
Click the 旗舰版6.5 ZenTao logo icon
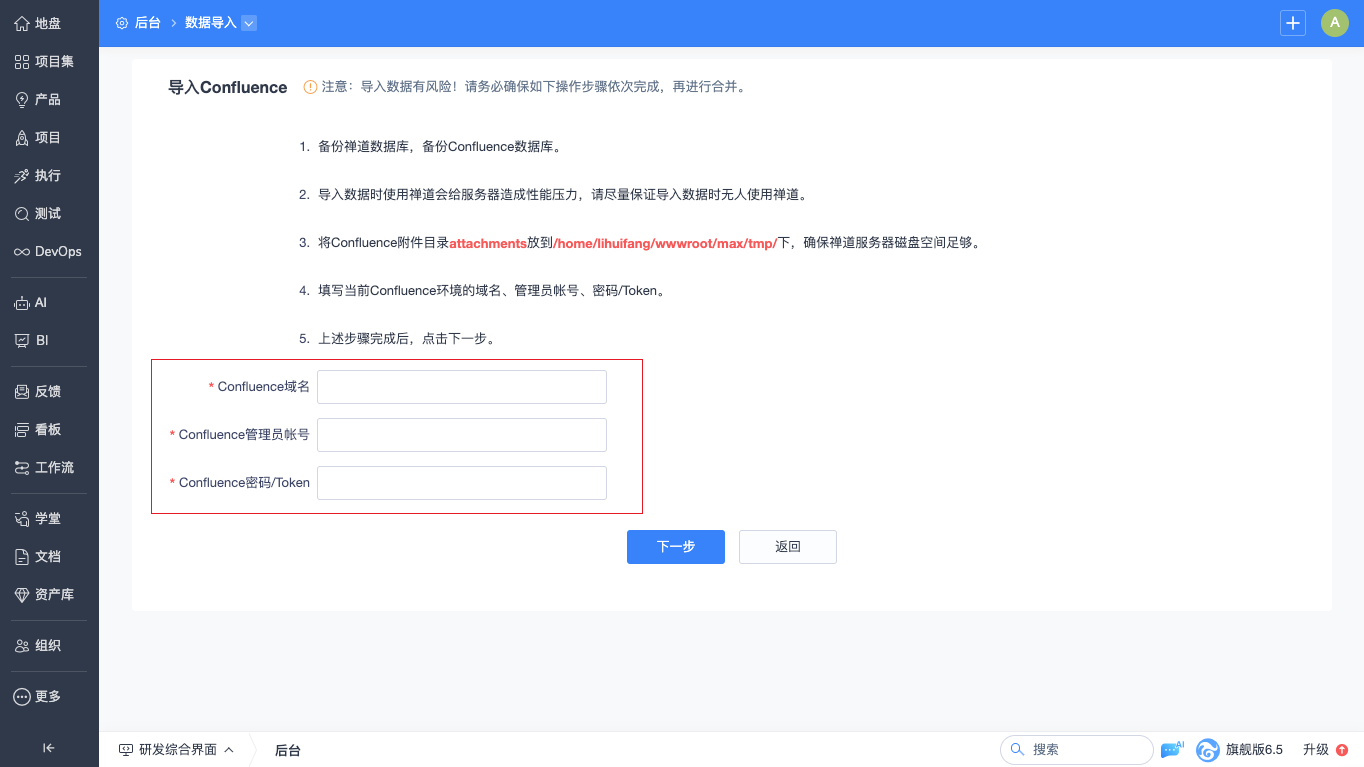tap(1208, 750)
